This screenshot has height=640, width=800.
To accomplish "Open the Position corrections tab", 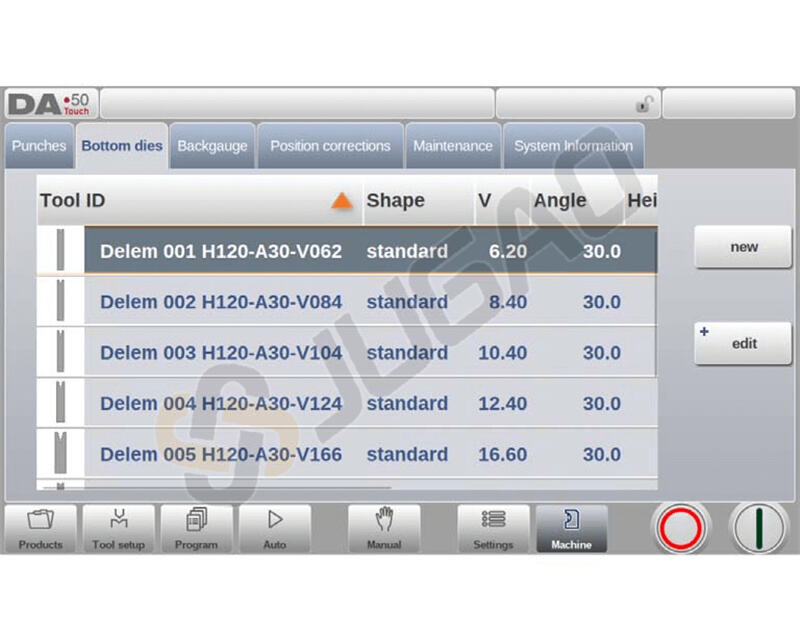I will tap(330, 146).
